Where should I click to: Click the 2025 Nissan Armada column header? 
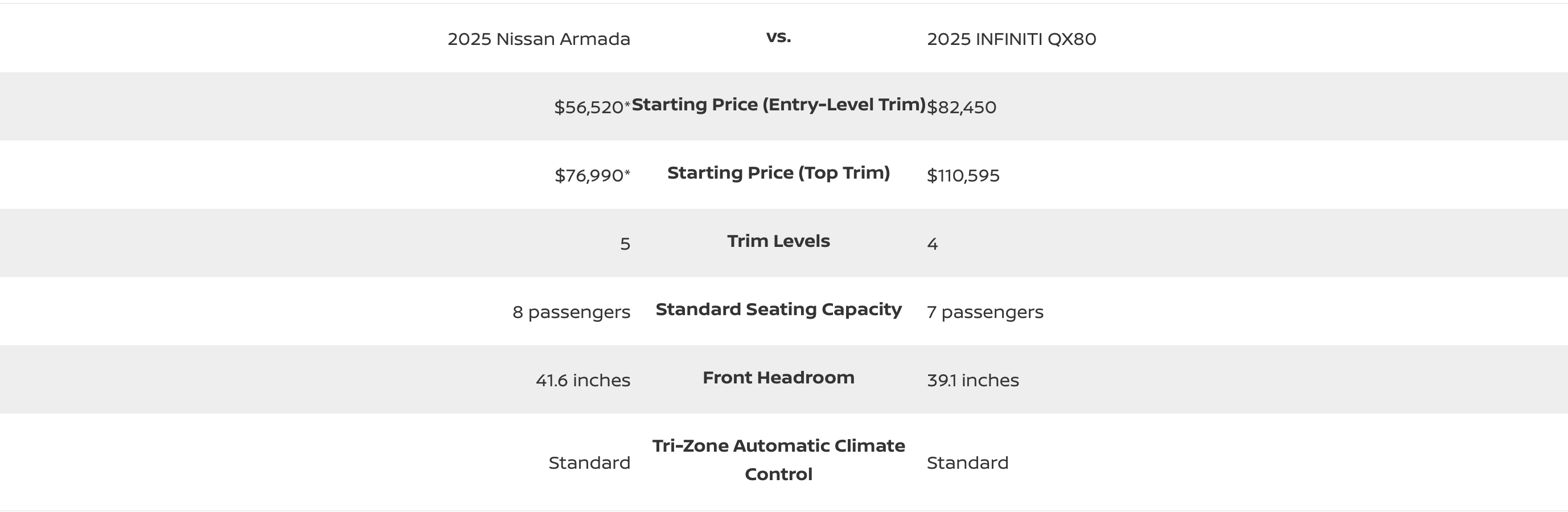(539, 39)
